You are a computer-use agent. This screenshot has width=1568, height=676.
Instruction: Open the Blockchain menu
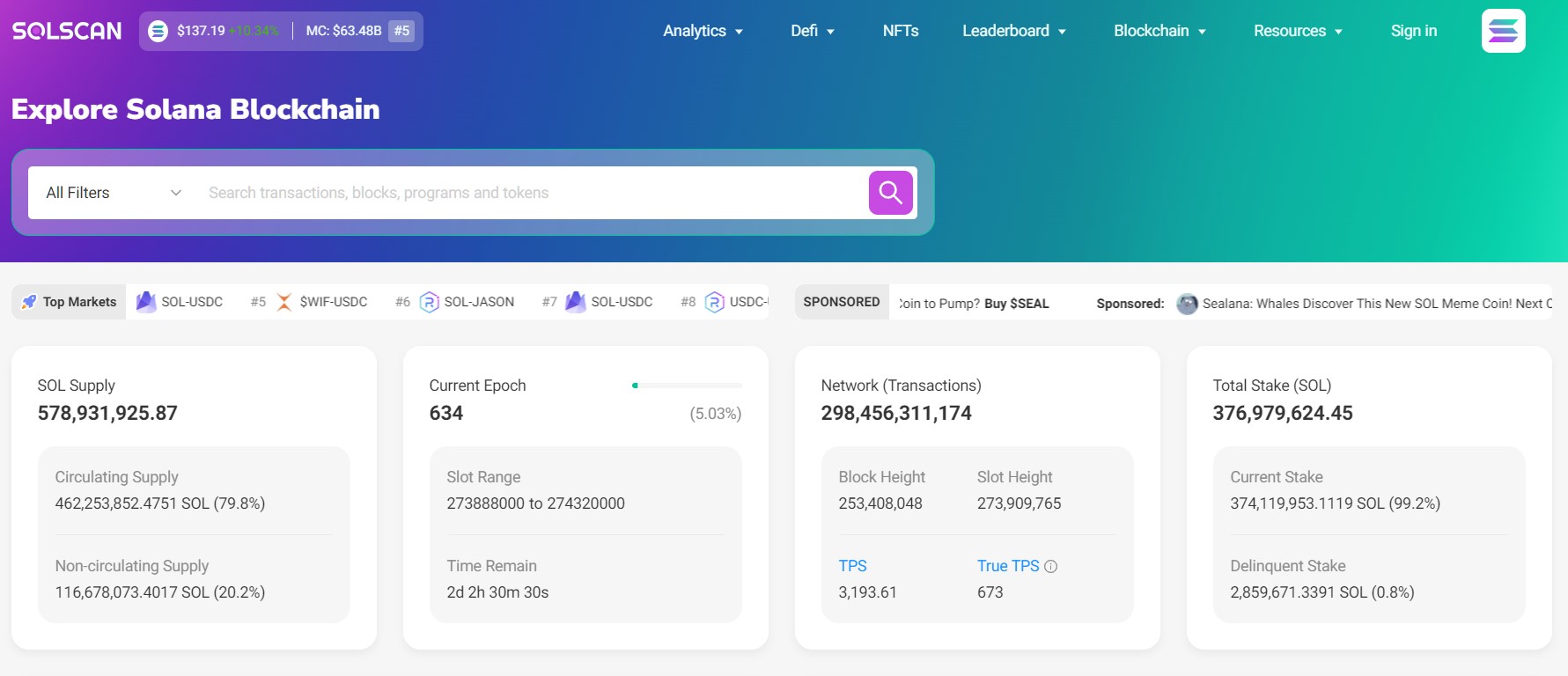[1159, 31]
